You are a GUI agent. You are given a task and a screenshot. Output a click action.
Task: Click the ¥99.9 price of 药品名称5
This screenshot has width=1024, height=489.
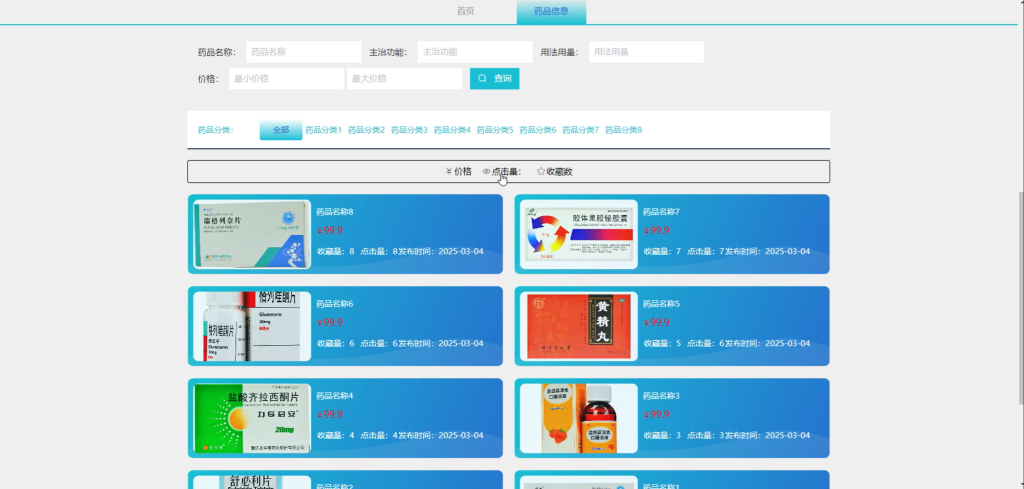[656, 323]
